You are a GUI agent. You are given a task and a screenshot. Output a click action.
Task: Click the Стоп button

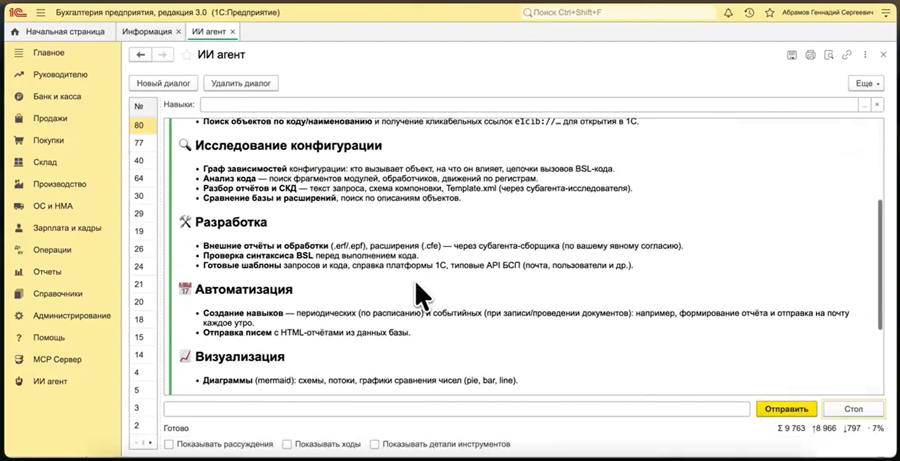(854, 409)
